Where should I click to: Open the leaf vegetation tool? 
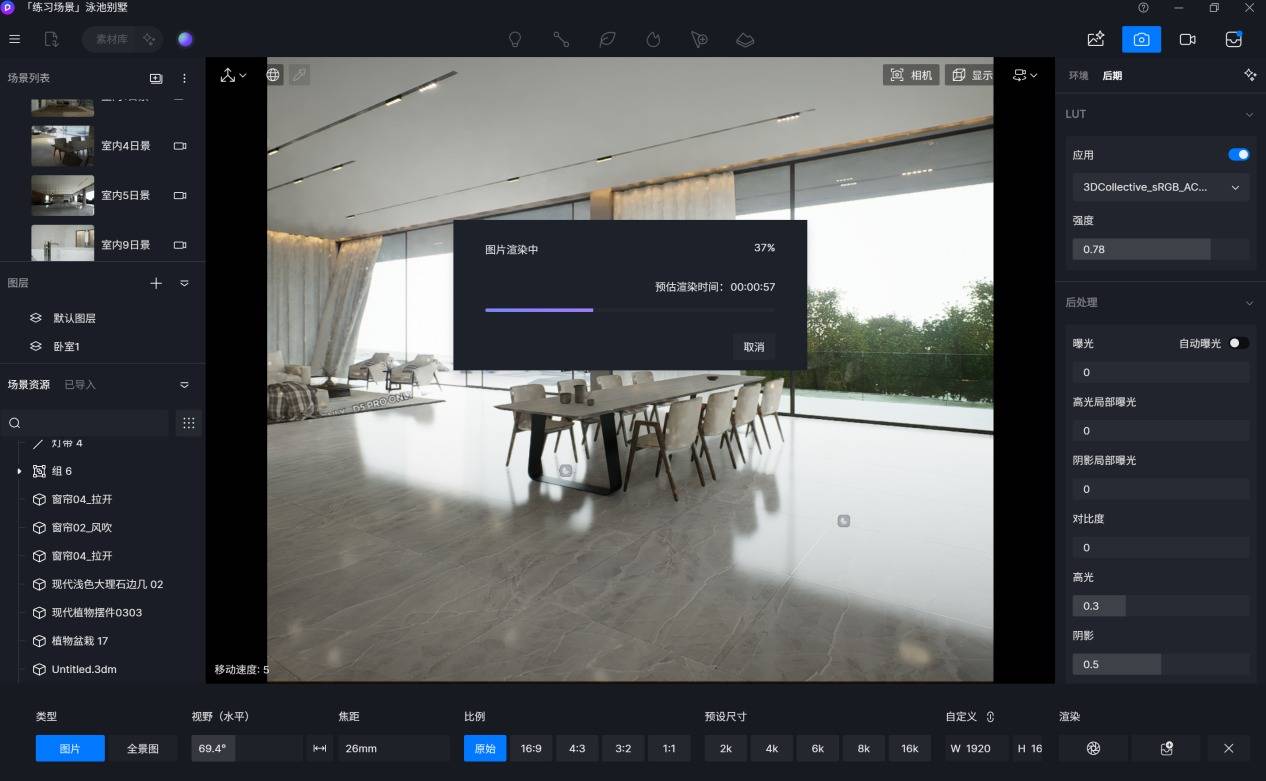click(x=607, y=39)
